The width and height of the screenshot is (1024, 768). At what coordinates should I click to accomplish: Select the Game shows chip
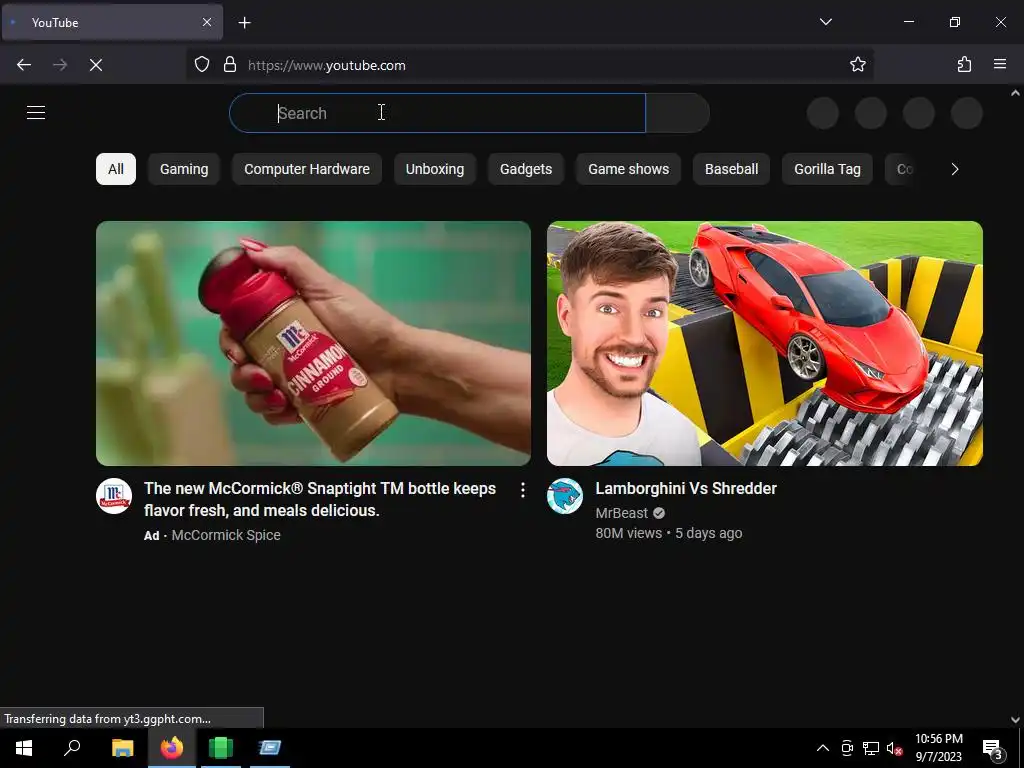628,169
